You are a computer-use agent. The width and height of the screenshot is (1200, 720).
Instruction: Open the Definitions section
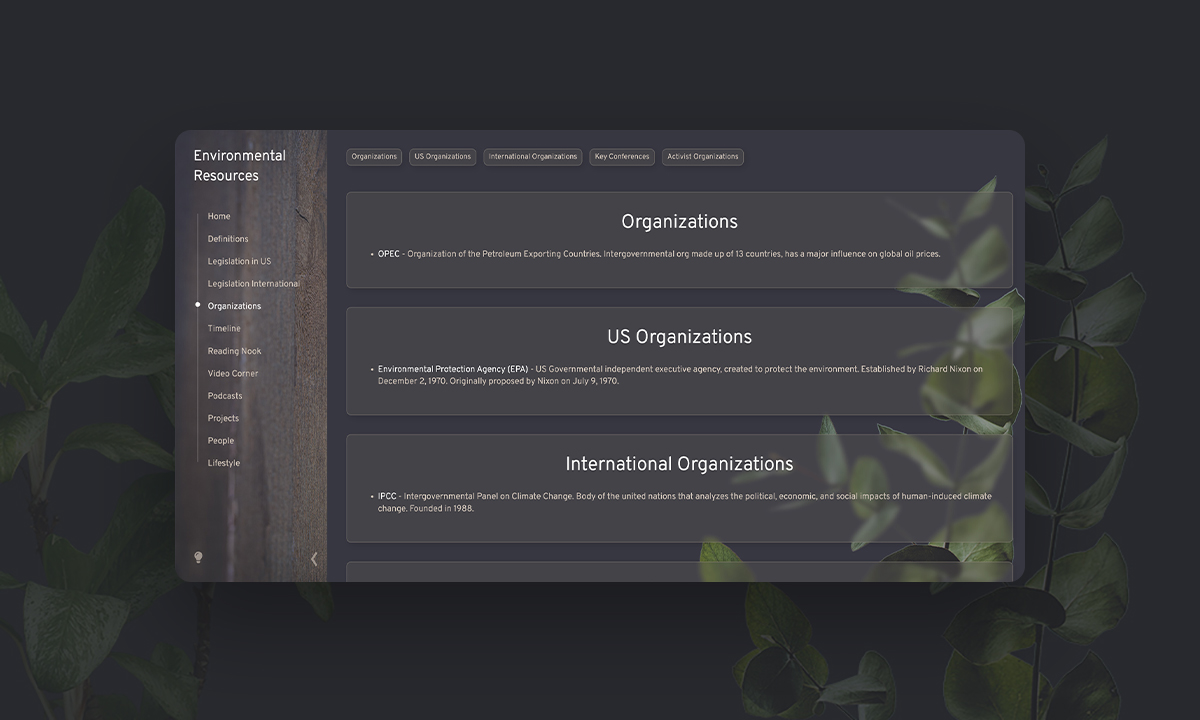pyautogui.click(x=227, y=238)
